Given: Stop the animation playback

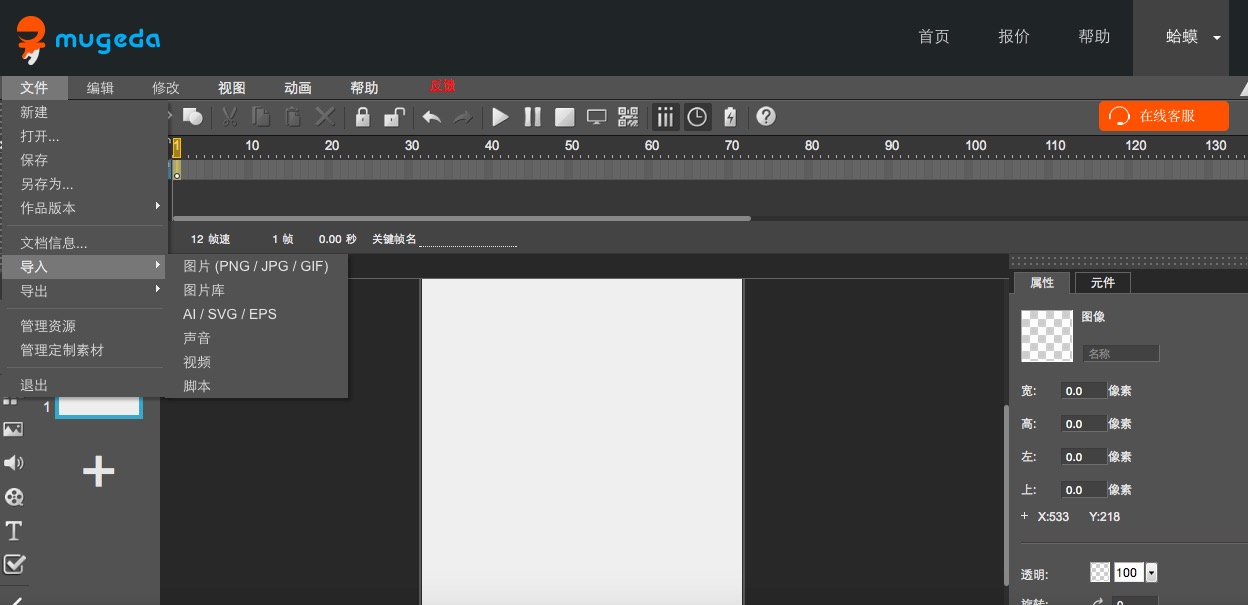Looking at the screenshot, I should pyautogui.click(x=565, y=117).
